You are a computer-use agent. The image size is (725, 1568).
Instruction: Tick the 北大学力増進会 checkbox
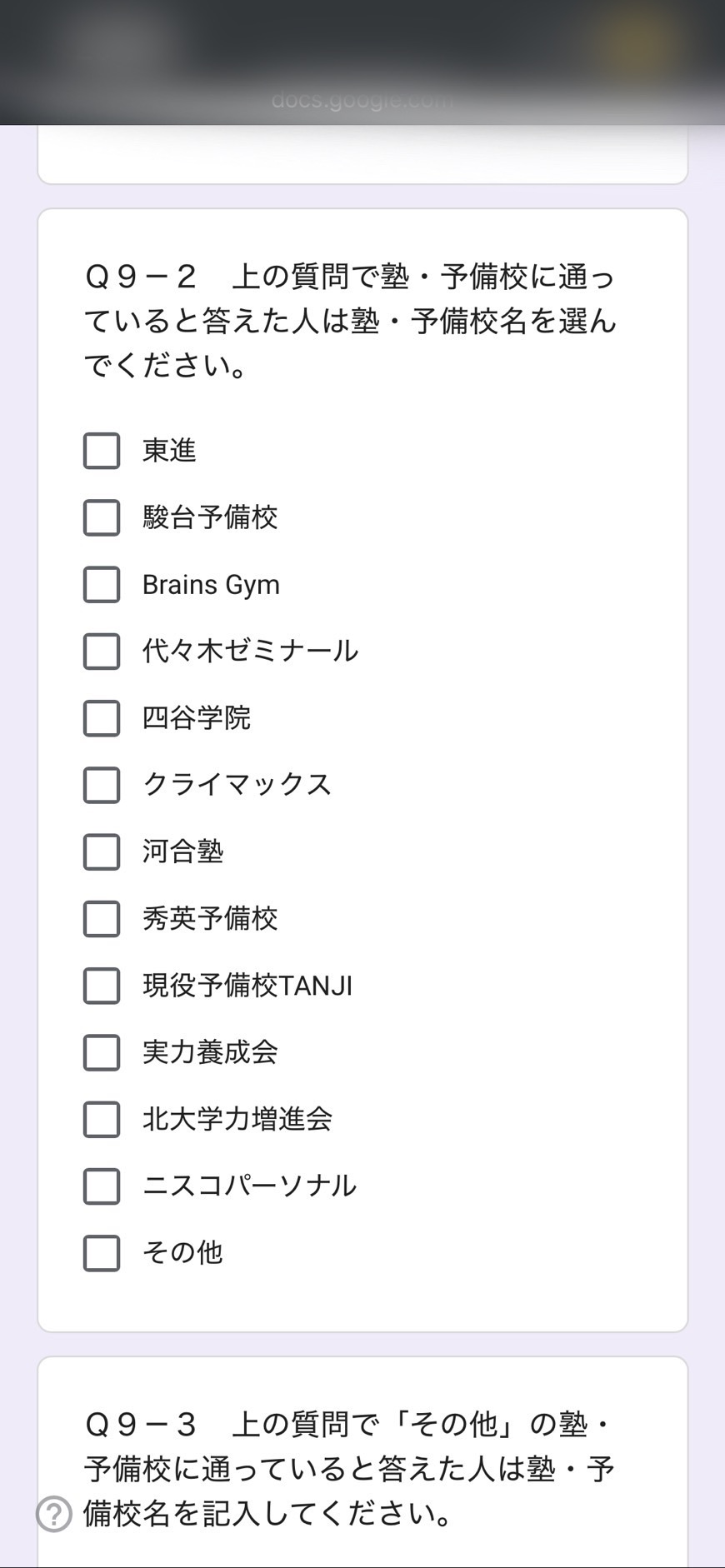pos(102,1119)
